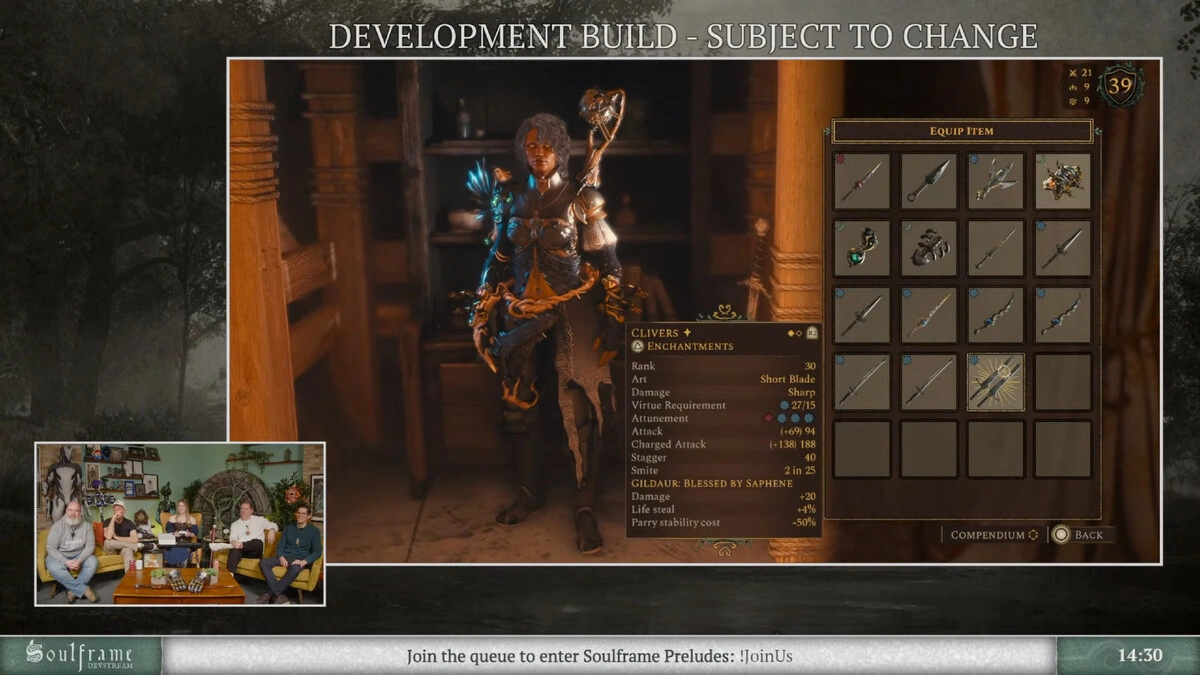
Task: Equip the green gem amulet item
Action: (x=862, y=248)
